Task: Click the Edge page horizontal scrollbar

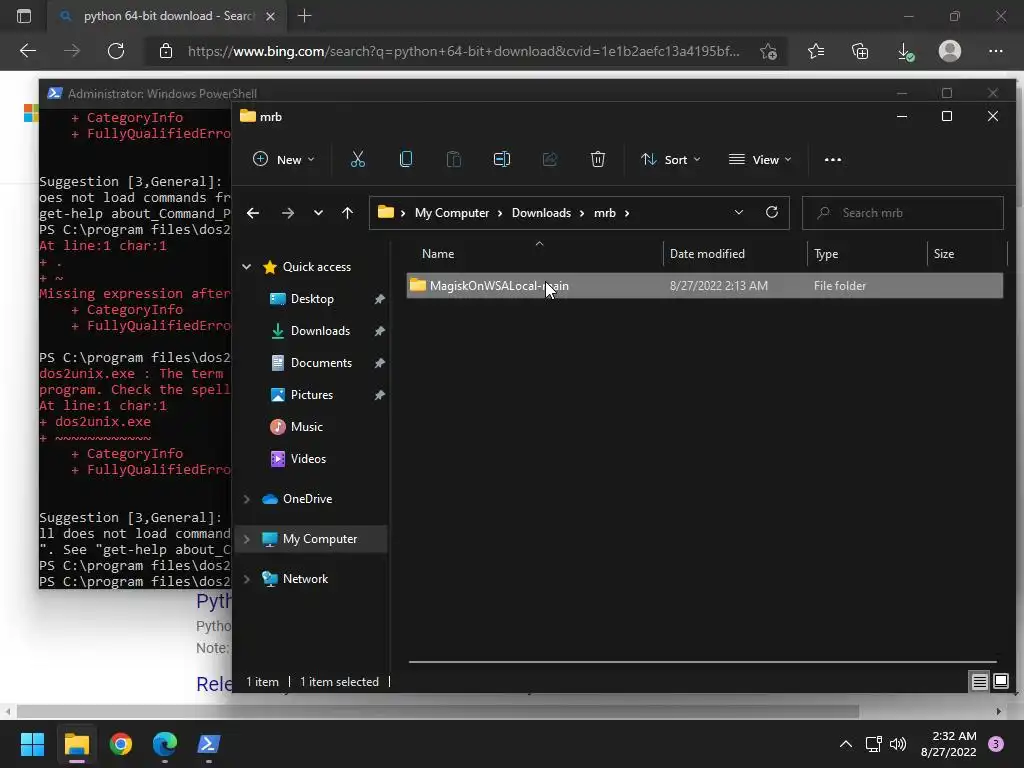Action: pos(438,711)
